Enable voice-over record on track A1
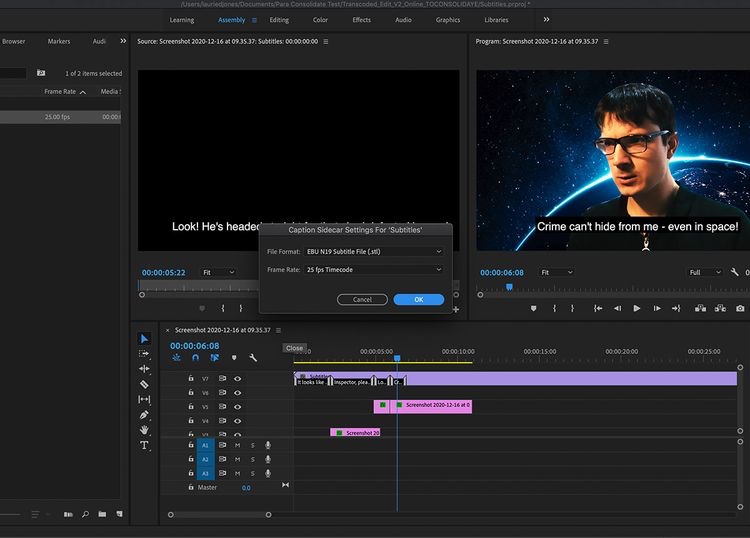Screen dimensions: 750x538 point(268,445)
